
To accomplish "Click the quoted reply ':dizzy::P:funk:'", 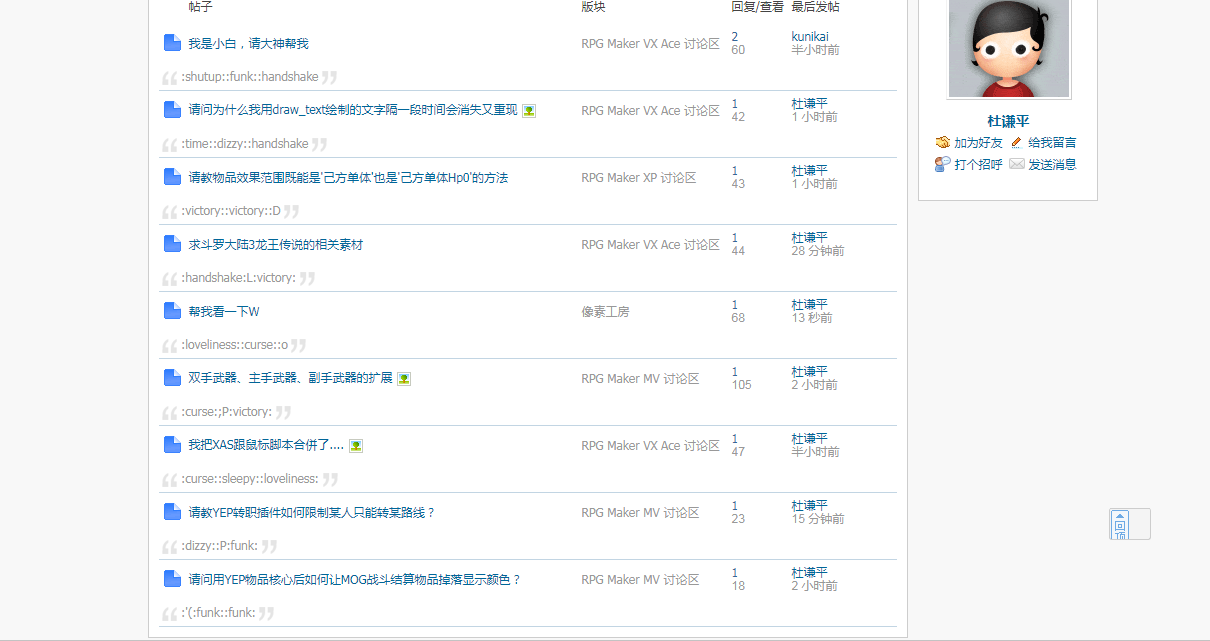I will 219,546.
